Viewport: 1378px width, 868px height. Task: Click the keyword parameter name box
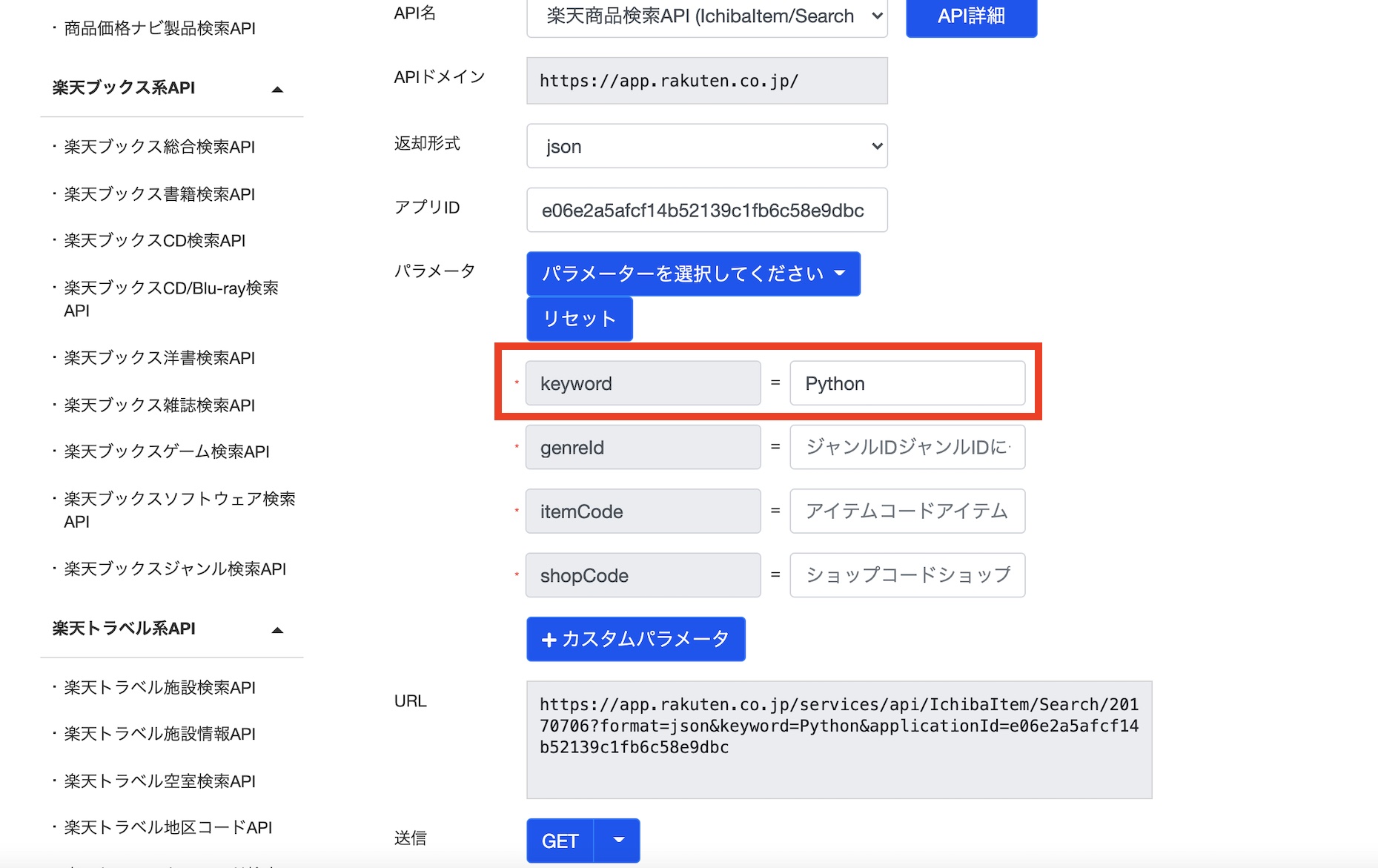click(x=643, y=383)
